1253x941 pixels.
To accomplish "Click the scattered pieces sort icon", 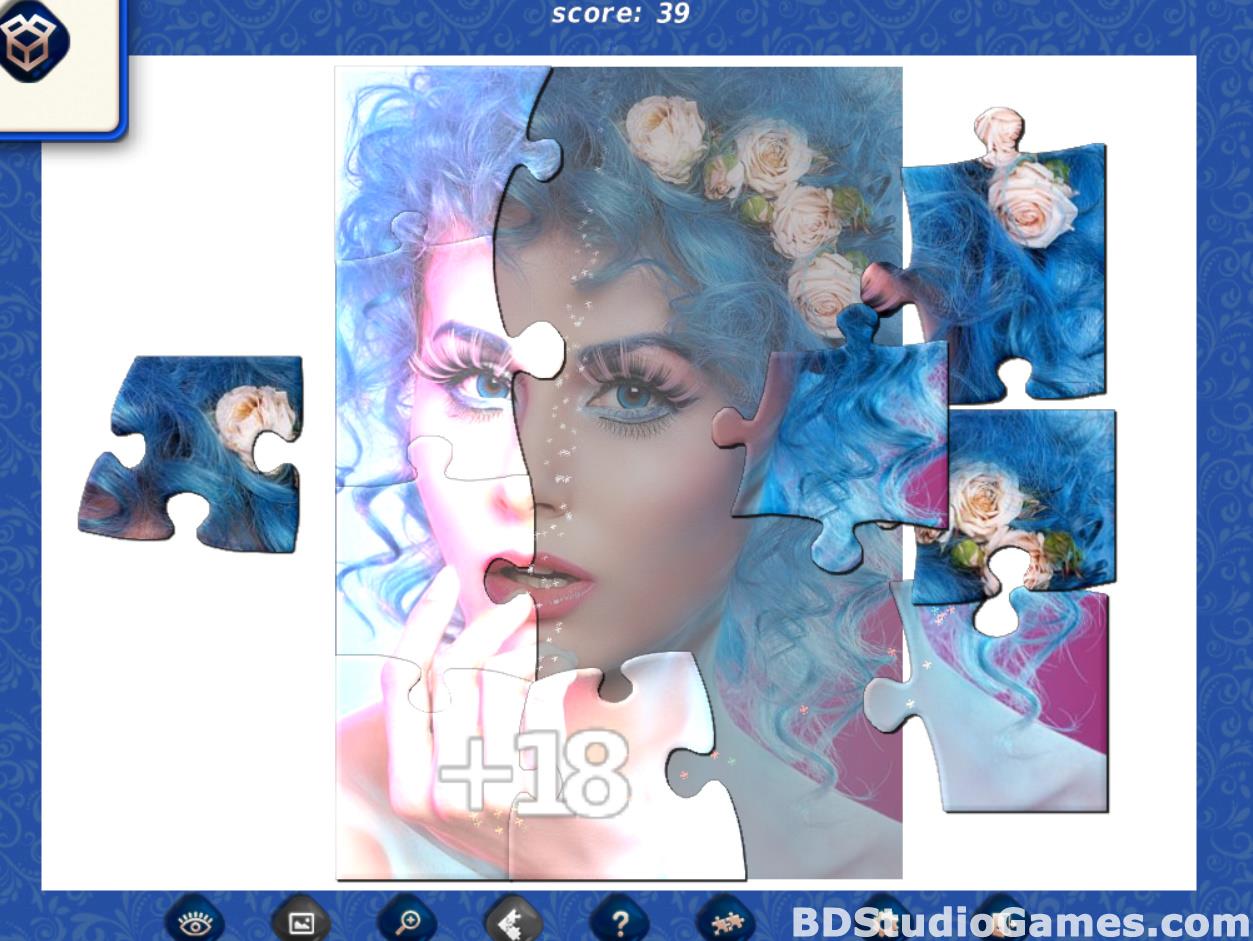I will [725, 921].
